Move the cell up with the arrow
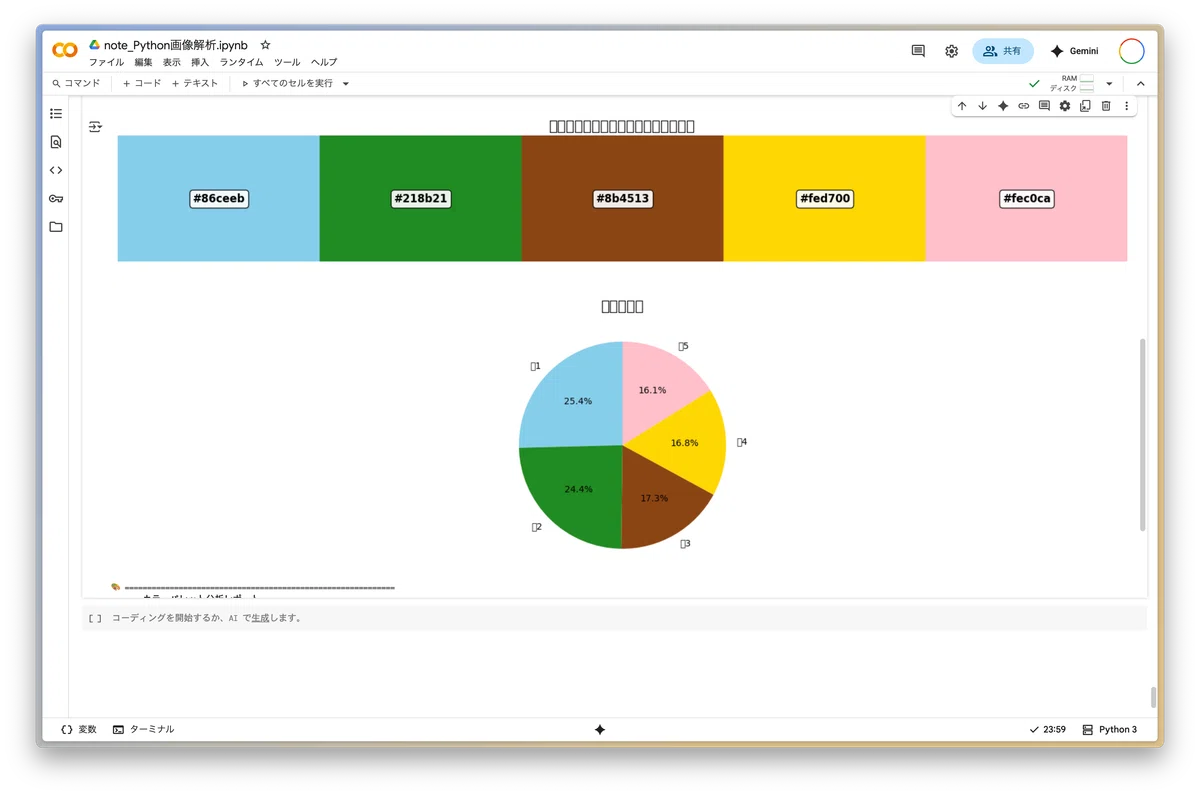The width and height of the screenshot is (1200, 795). tap(962, 106)
